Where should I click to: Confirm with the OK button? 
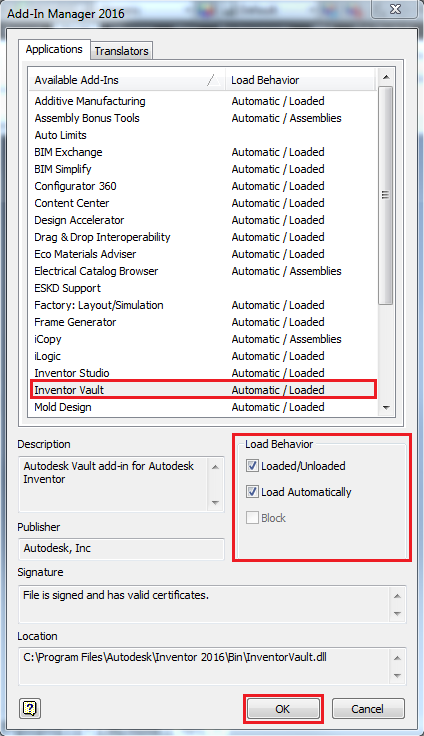(283, 709)
